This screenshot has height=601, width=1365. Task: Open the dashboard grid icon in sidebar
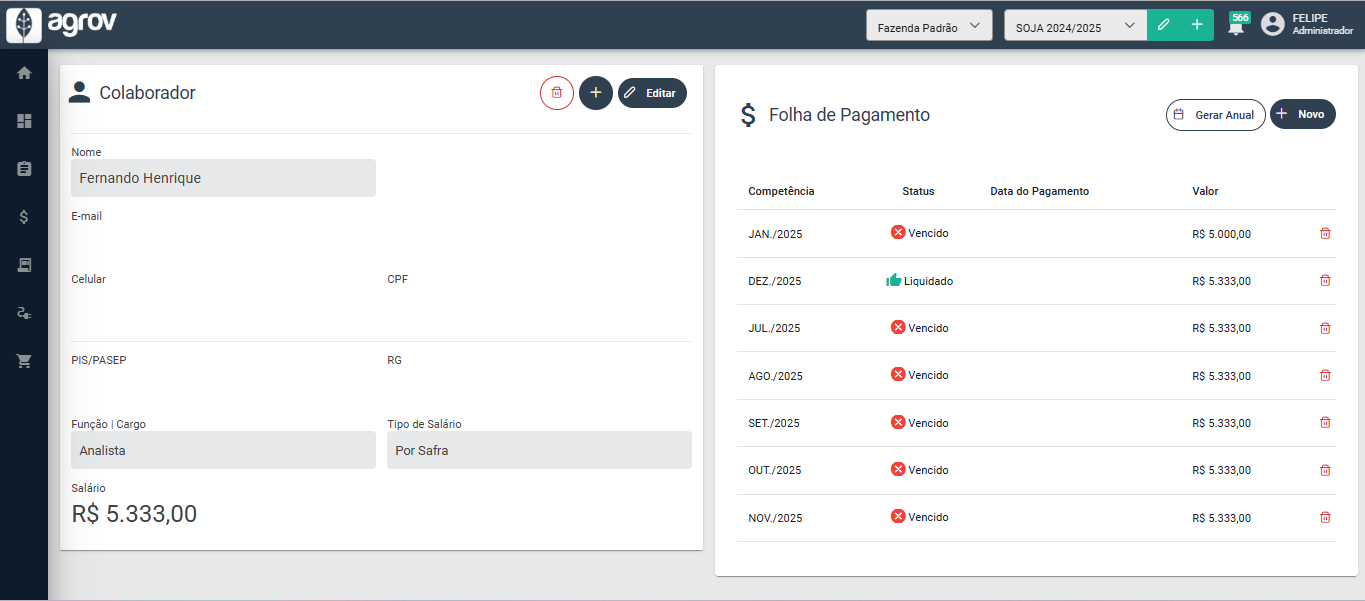click(24, 121)
